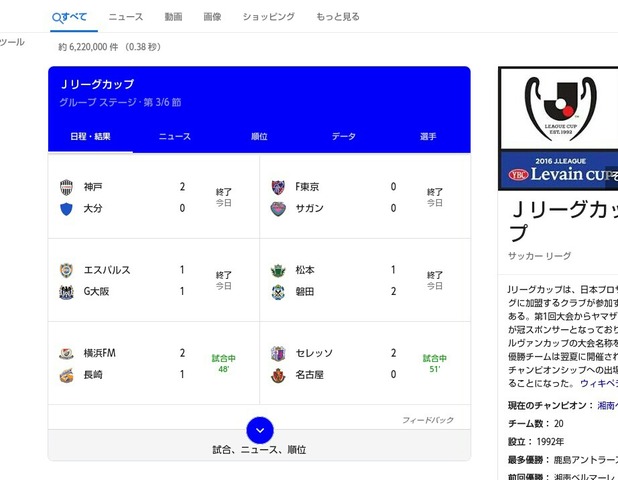Open the 神戸 vs 大分 match result
The height and width of the screenshot is (480, 618).
tap(154, 197)
